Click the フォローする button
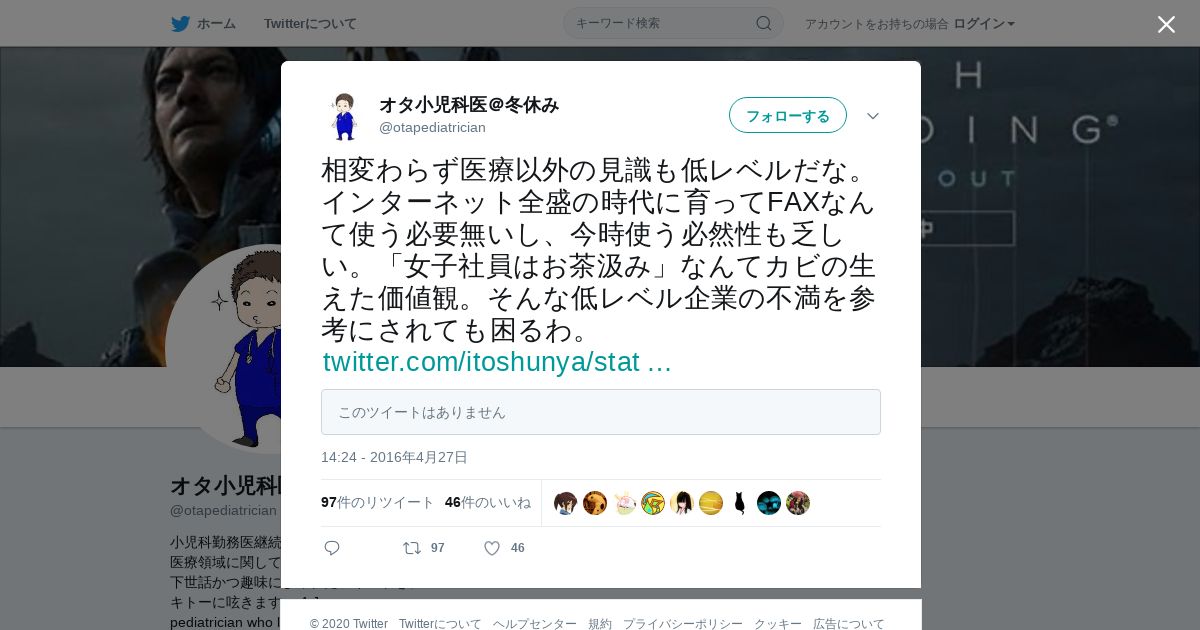 tap(788, 115)
